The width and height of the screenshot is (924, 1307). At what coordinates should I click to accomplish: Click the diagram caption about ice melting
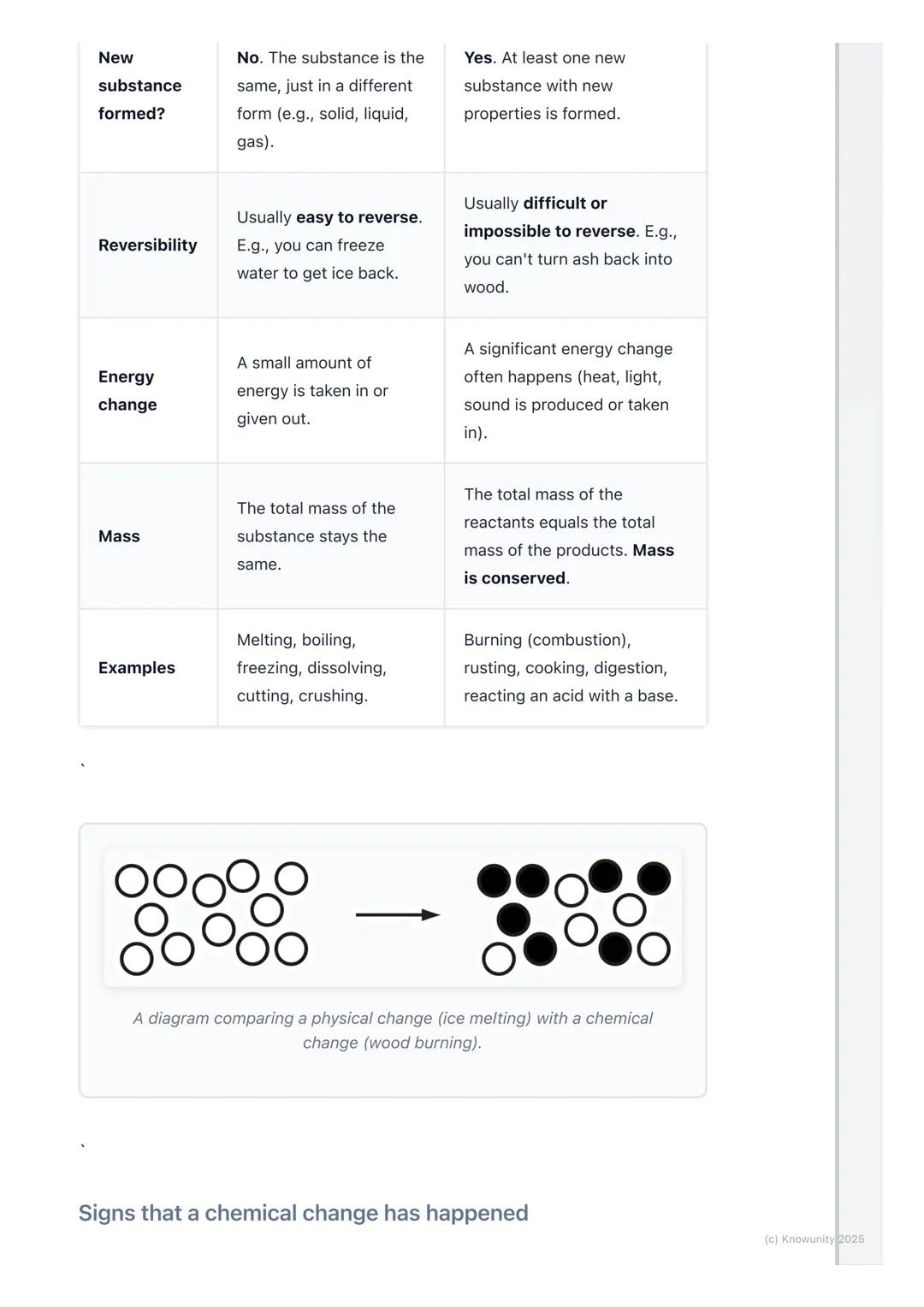pos(393,1030)
